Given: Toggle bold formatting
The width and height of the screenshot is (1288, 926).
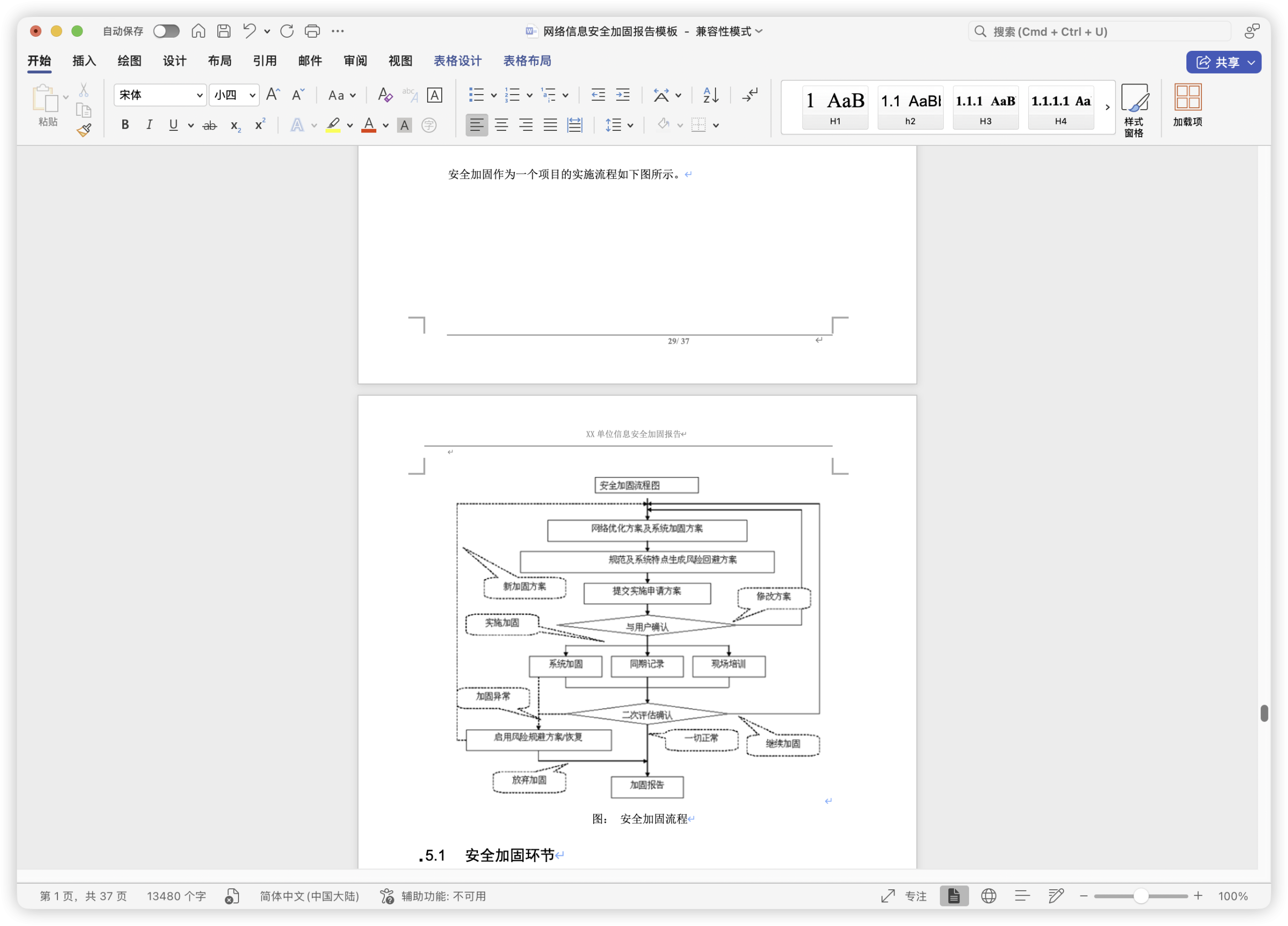Looking at the screenshot, I should pyautogui.click(x=125, y=125).
